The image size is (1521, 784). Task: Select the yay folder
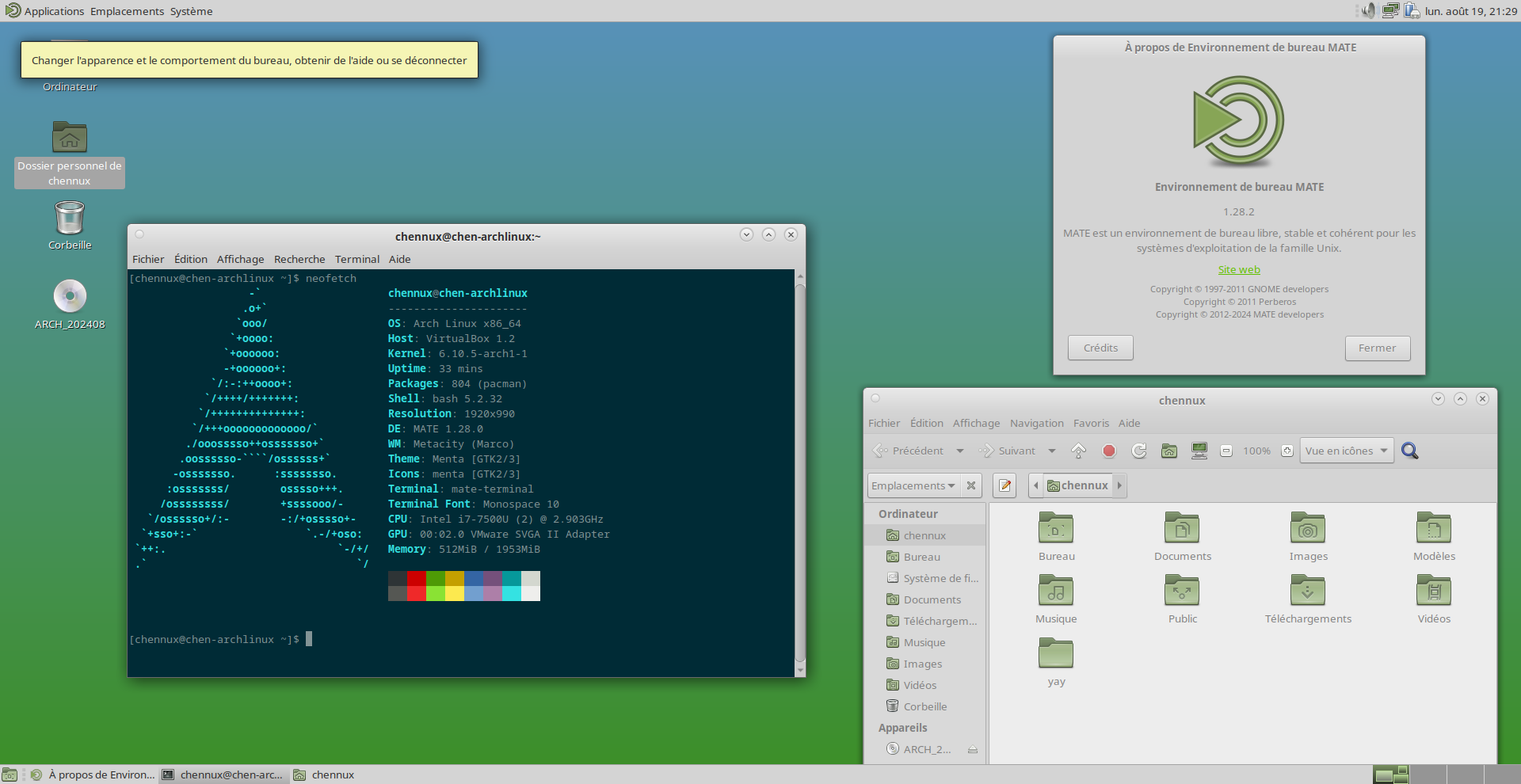(x=1056, y=653)
